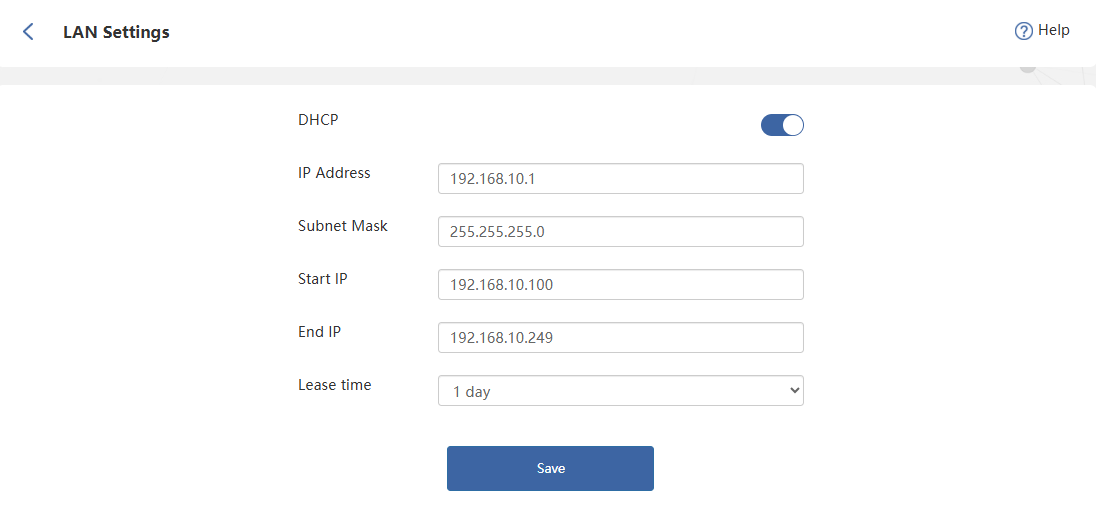Focus the End IP input field
1096x520 pixels.
[x=620, y=338]
